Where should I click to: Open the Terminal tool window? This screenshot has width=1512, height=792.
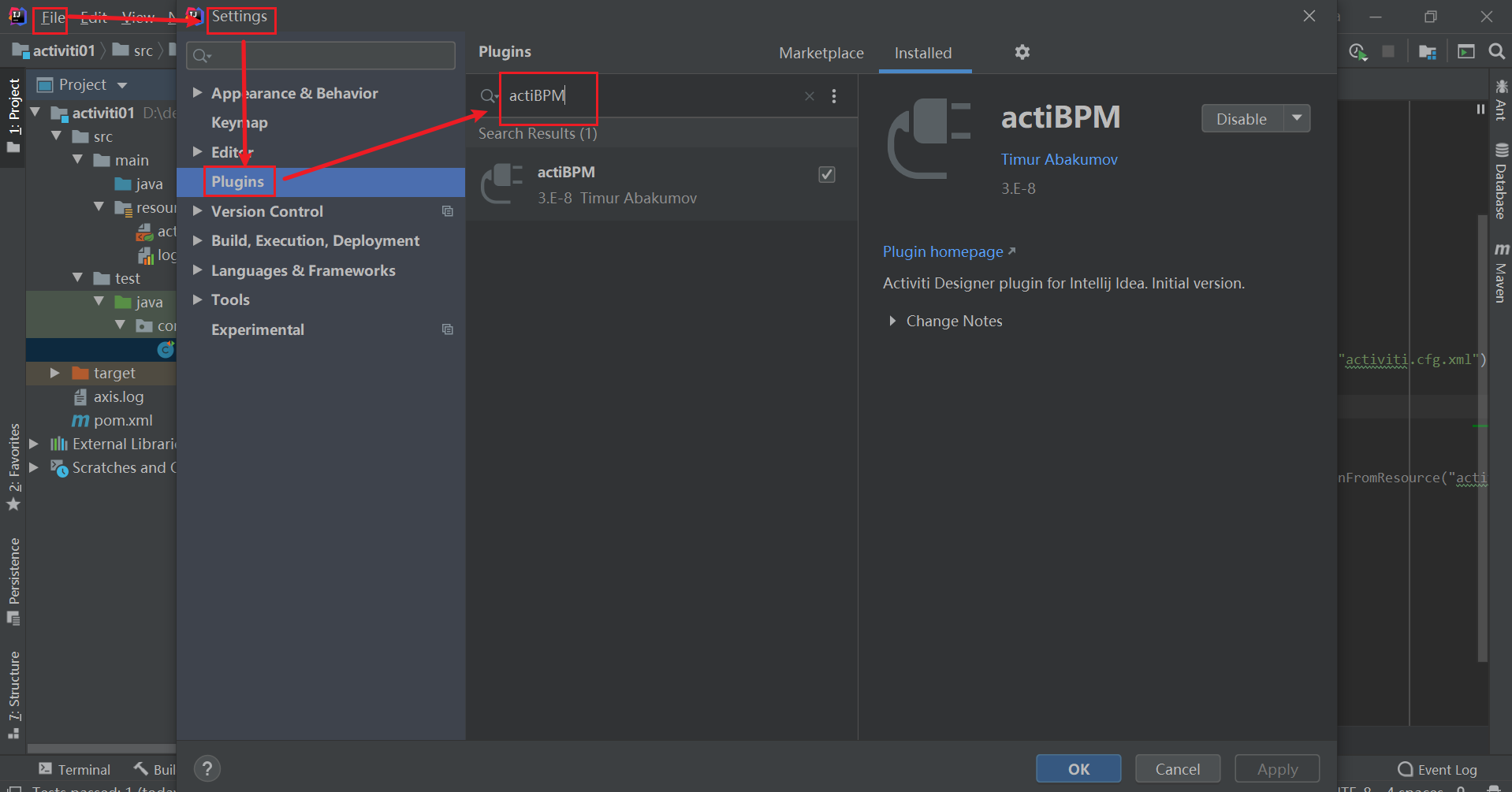tap(75, 769)
